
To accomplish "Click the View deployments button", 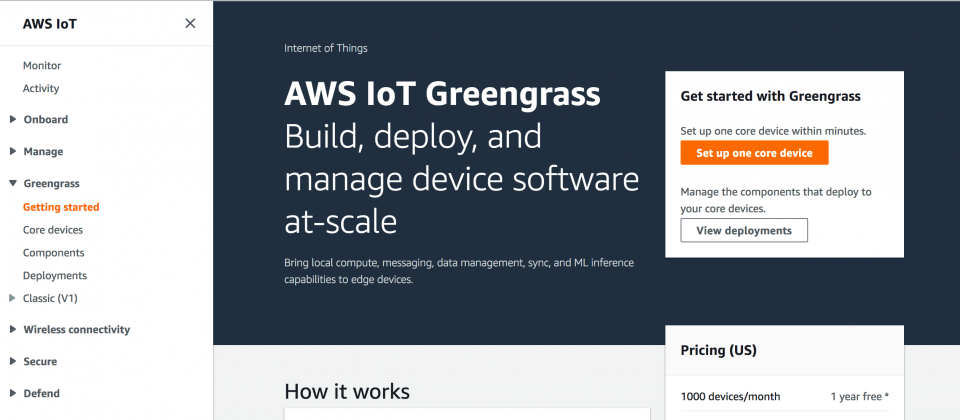I will (x=744, y=230).
